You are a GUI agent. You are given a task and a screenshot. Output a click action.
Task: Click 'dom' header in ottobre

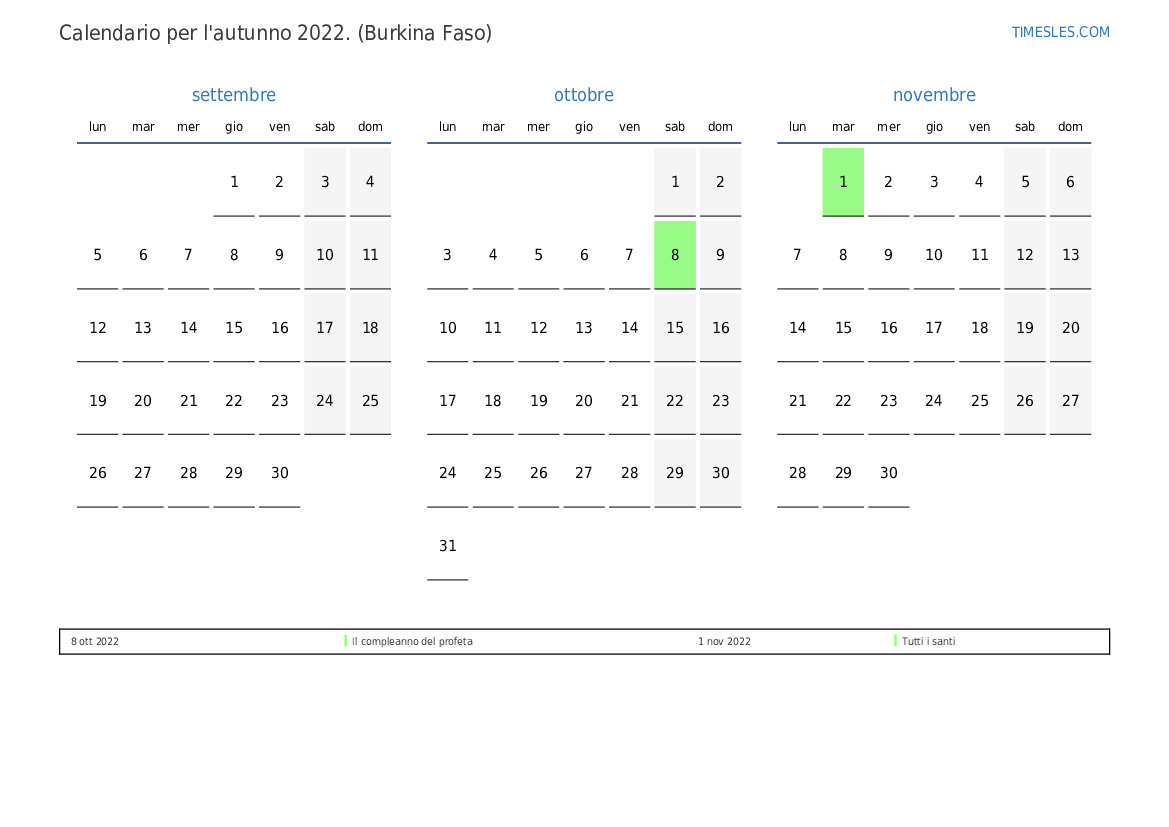pos(720,127)
